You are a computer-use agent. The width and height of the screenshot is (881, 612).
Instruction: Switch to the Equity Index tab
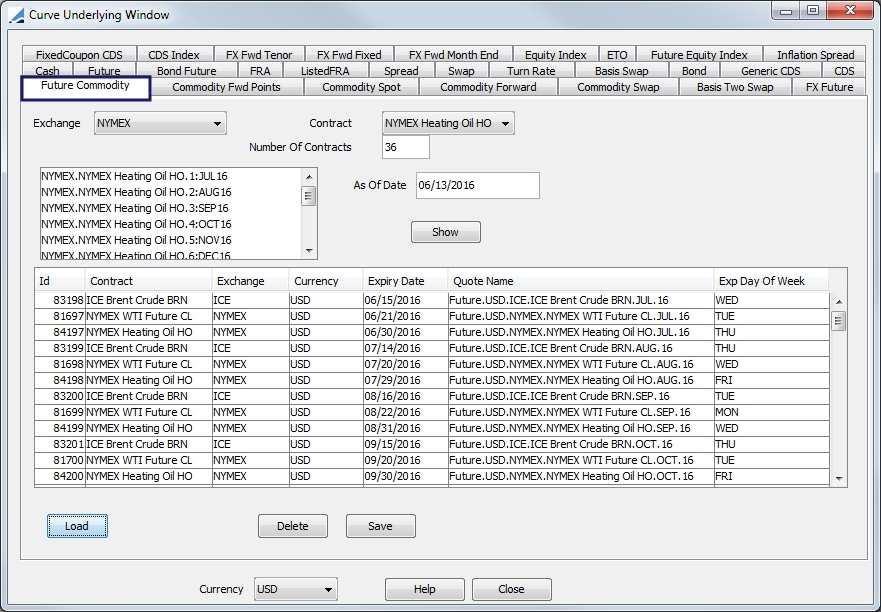pos(556,55)
